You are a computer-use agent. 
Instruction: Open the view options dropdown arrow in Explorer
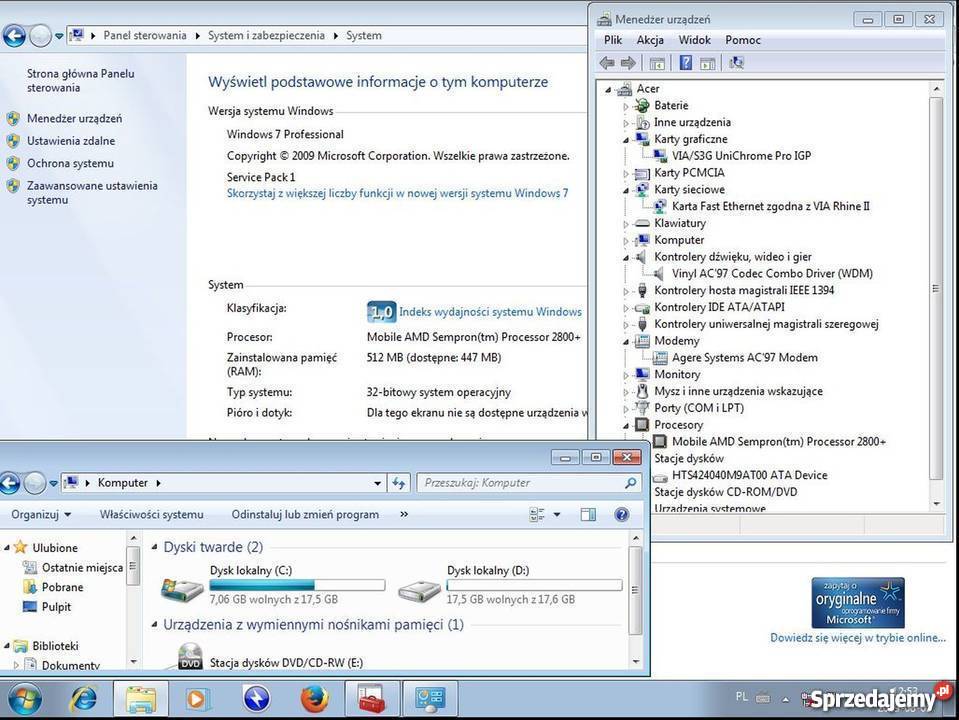pyautogui.click(x=557, y=514)
